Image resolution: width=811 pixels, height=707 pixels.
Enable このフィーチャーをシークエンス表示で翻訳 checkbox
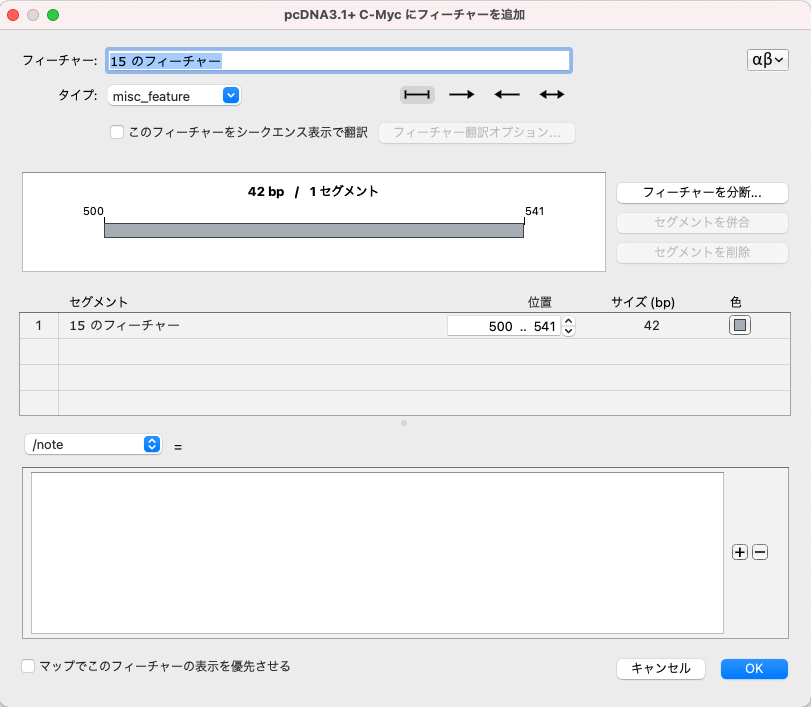(x=116, y=132)
